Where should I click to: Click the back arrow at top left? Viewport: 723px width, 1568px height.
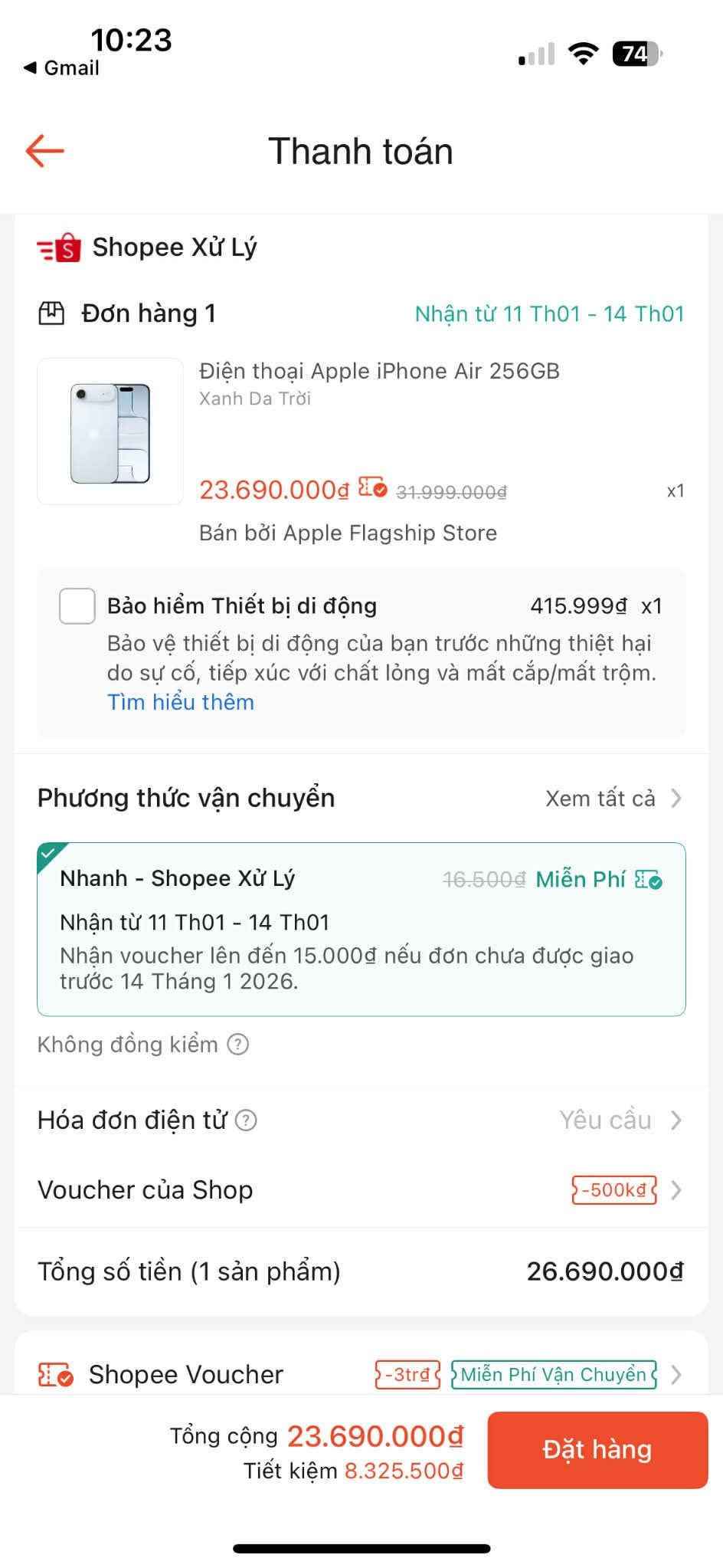(x=44, y=150)
